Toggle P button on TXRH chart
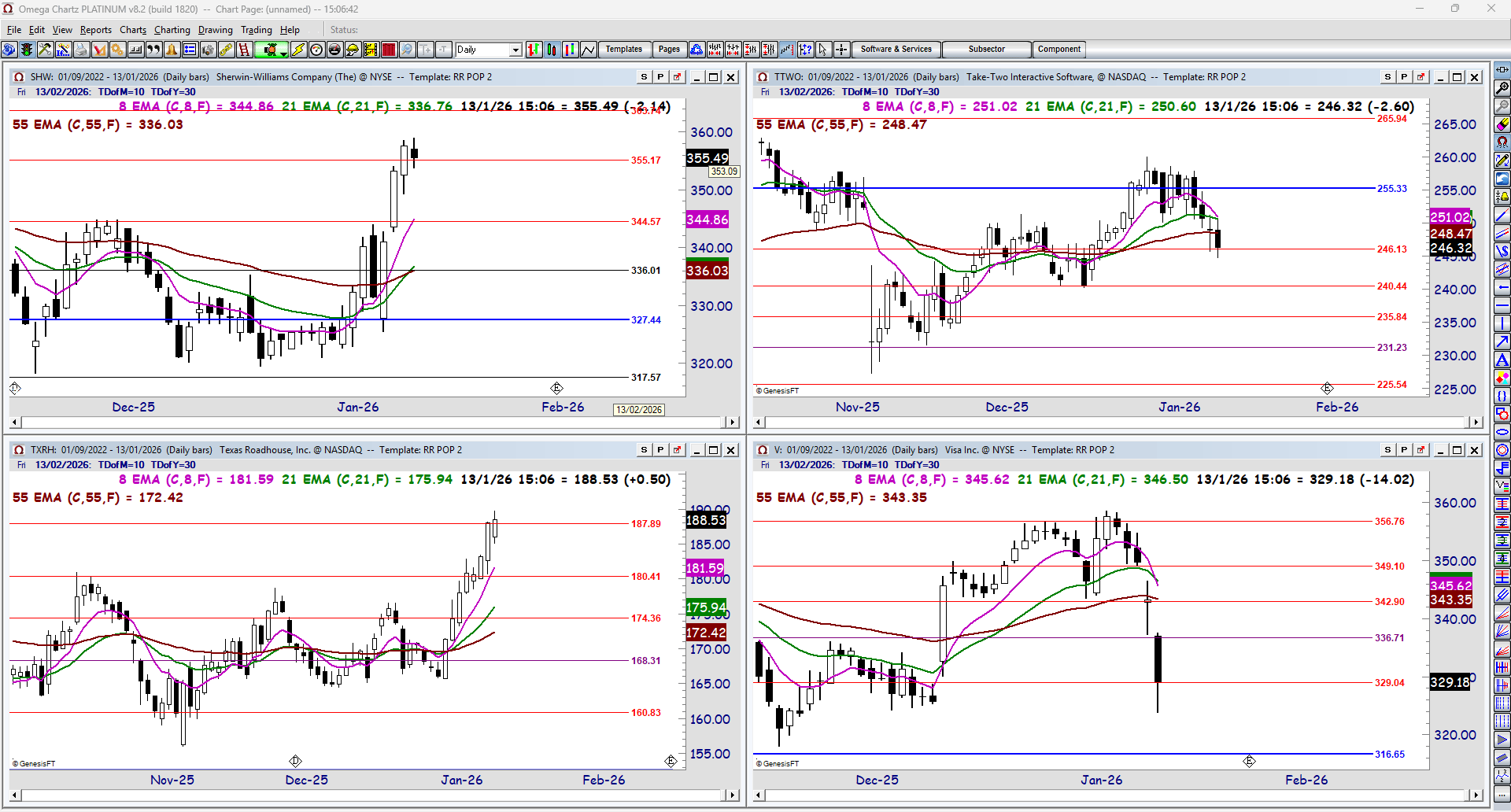Image resolution: width=1511 pixels, height=812 pixels. tap(660, 450)
